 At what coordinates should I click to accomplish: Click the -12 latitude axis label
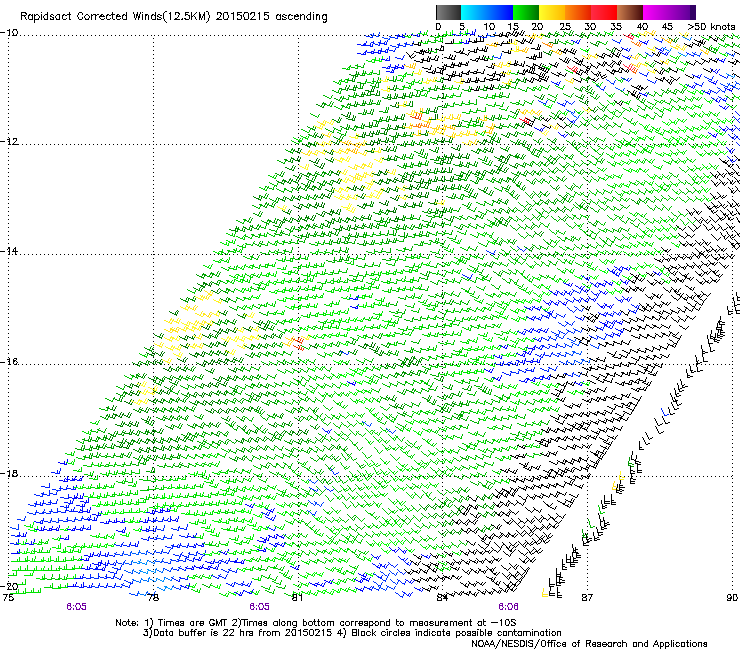9,142
